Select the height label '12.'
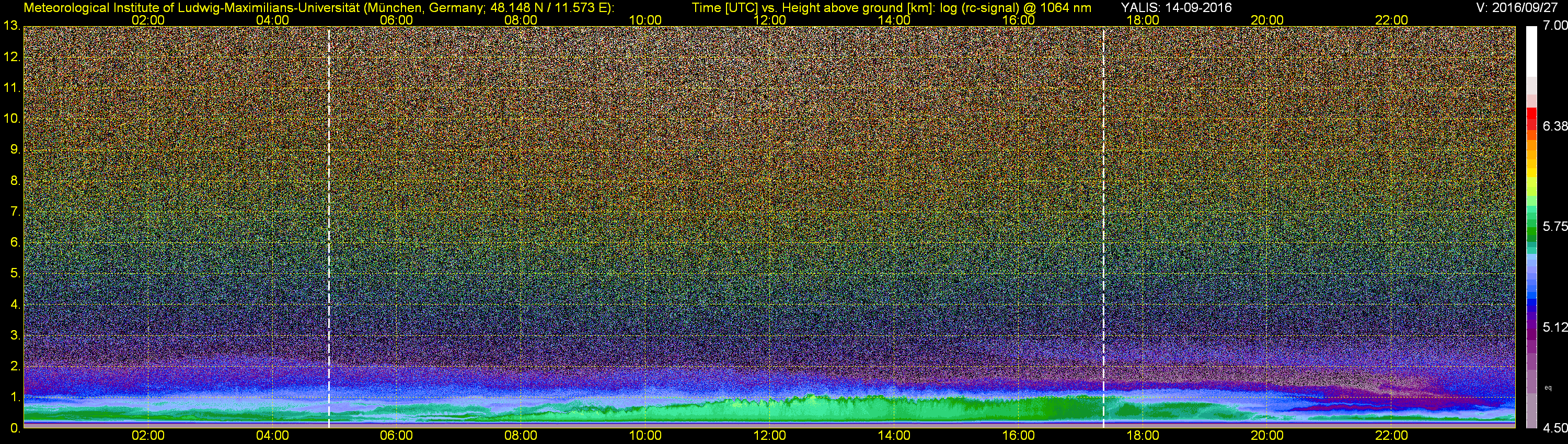 point(11,57)
